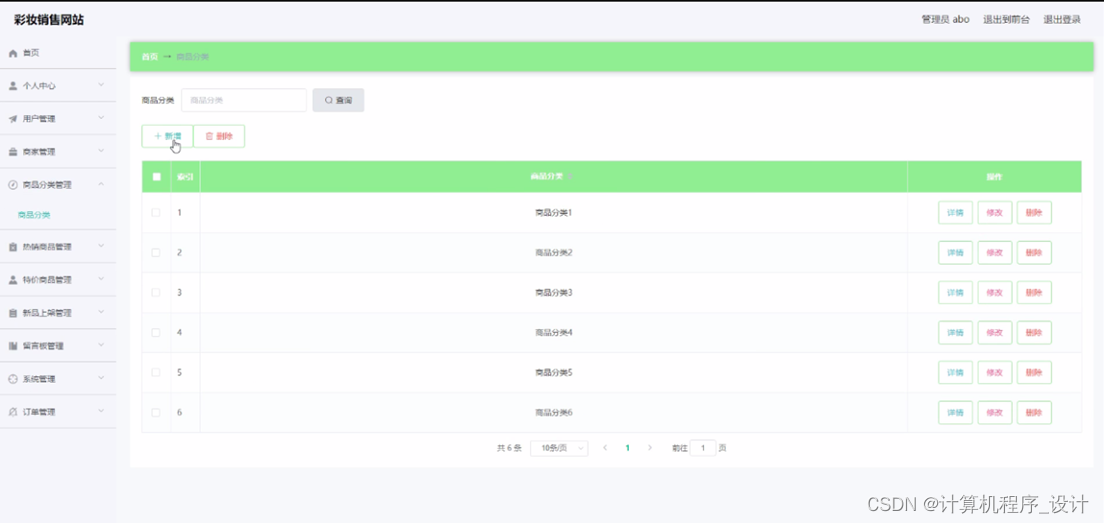Screen dimensions: 1104x523
Task: Go to next page arrow in pagination
Action: click(x=650, y=448)
